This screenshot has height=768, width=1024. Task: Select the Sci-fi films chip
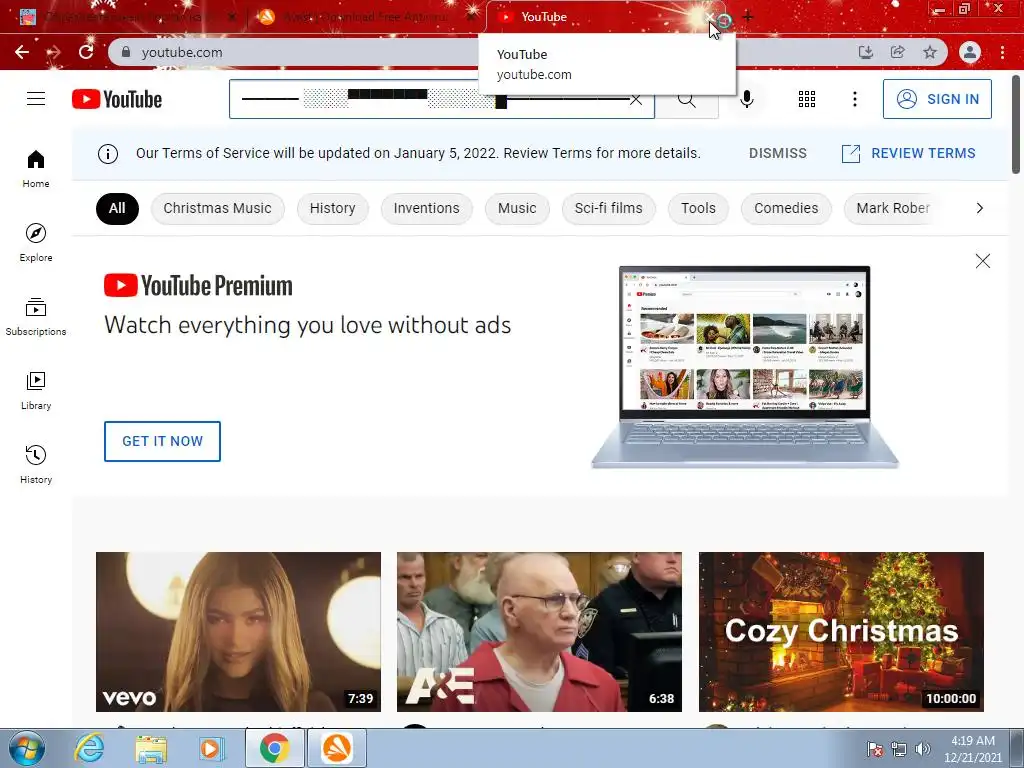[609, 208]
